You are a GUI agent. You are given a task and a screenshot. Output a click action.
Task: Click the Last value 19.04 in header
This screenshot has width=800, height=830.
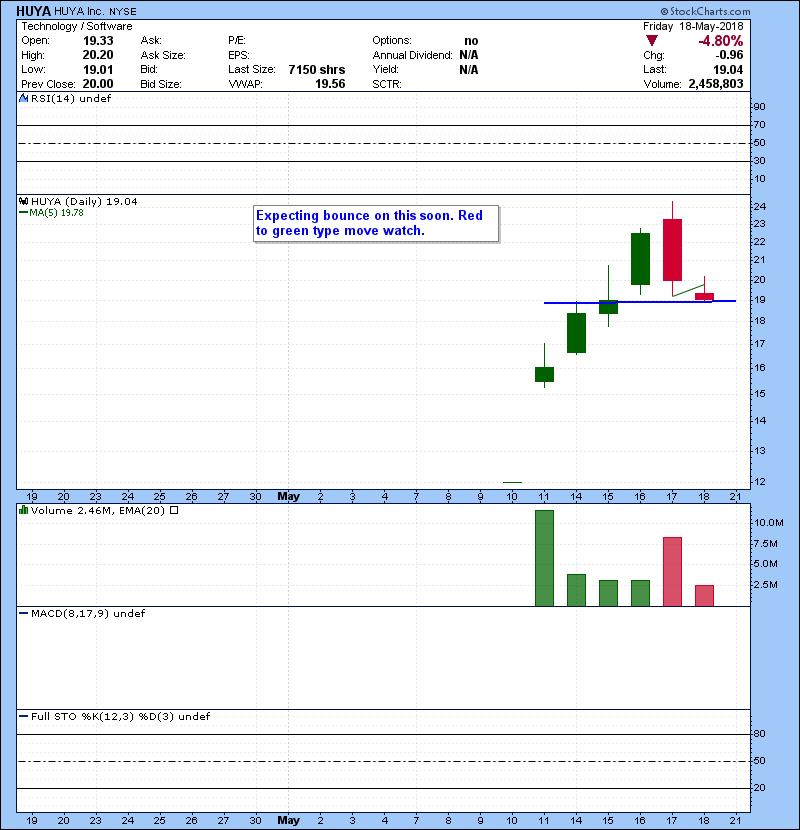[x=728, y=69]
